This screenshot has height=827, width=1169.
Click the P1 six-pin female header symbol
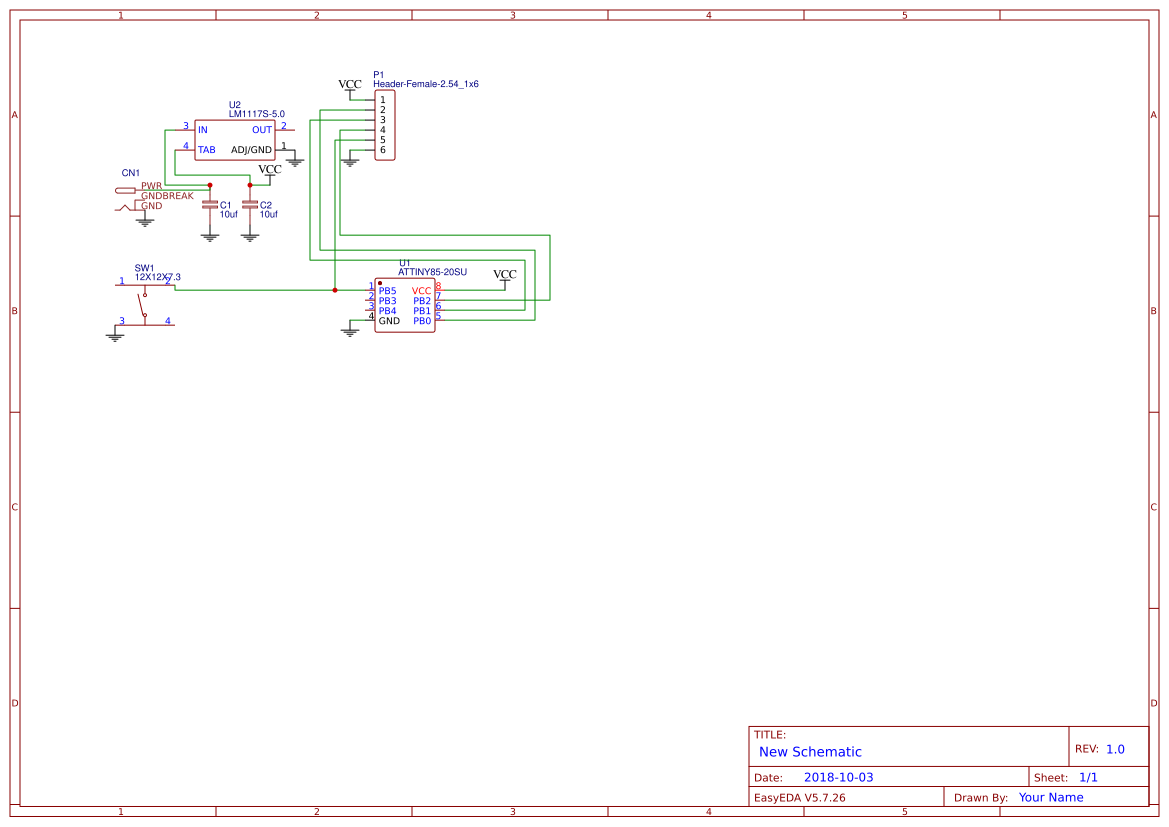[x=385, y=125]
